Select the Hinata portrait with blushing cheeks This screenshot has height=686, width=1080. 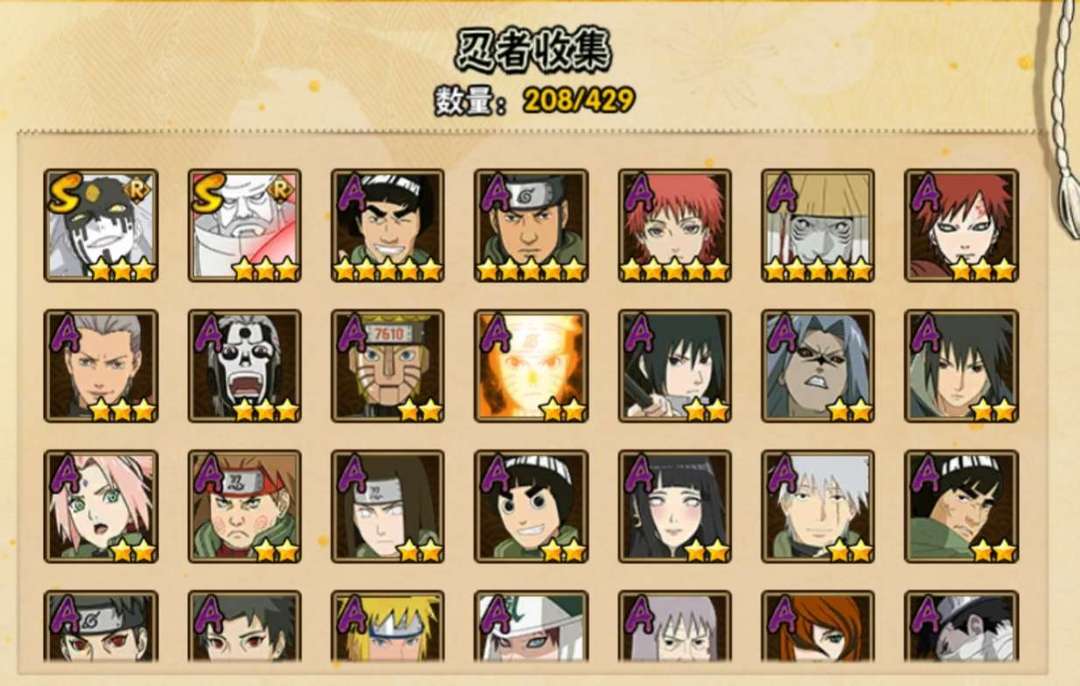[x=675, y=506]
